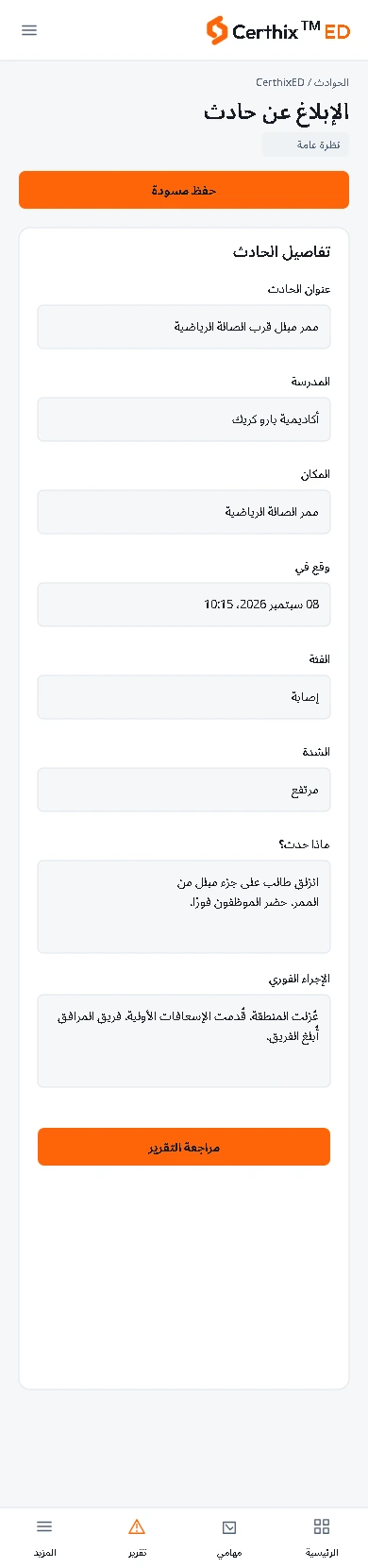Image resolution: width=368 pixels, height=1568 pixels.
Task: Click the الإبلاغ عن حادث heading
Action: [276, 112]
